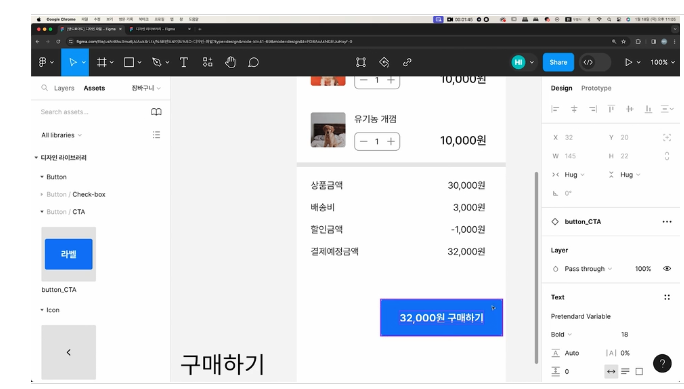
Task: Open the Pass through blend mode dropdown
Action: (588, 269)
